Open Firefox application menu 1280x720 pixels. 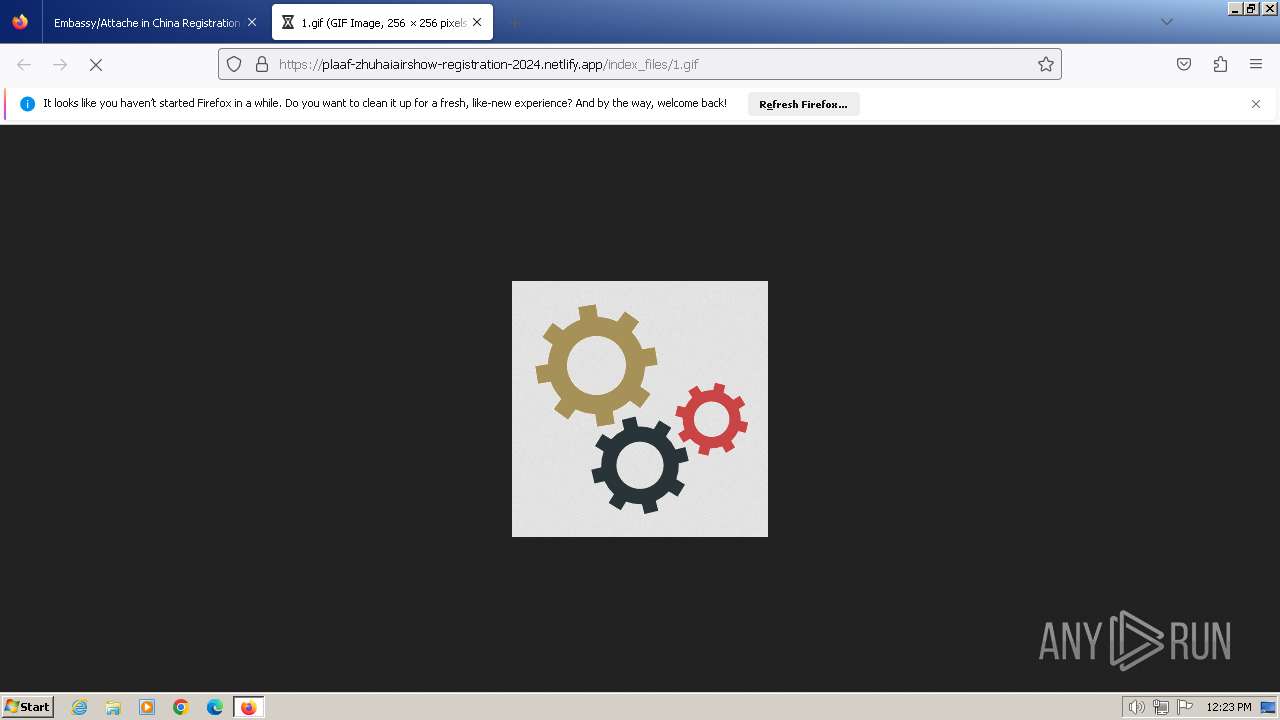[x=1256, y=64]
